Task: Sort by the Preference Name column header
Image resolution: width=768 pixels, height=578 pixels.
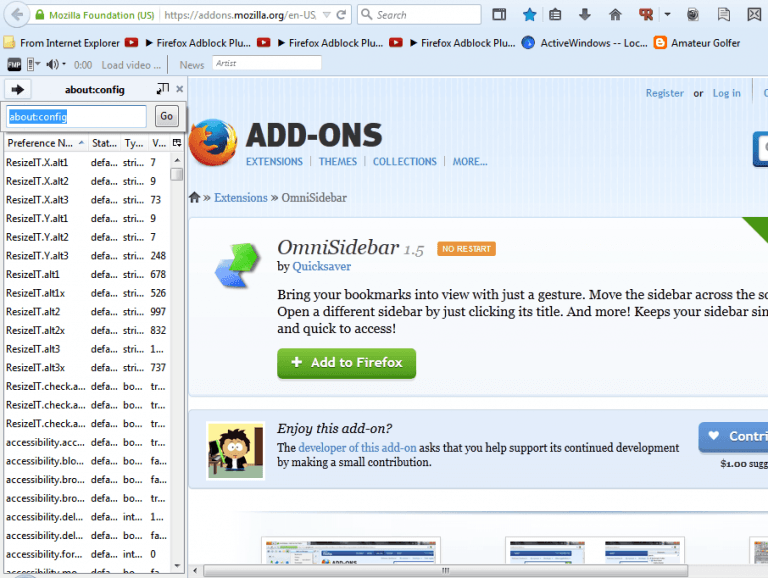Action: pos(40,143)
